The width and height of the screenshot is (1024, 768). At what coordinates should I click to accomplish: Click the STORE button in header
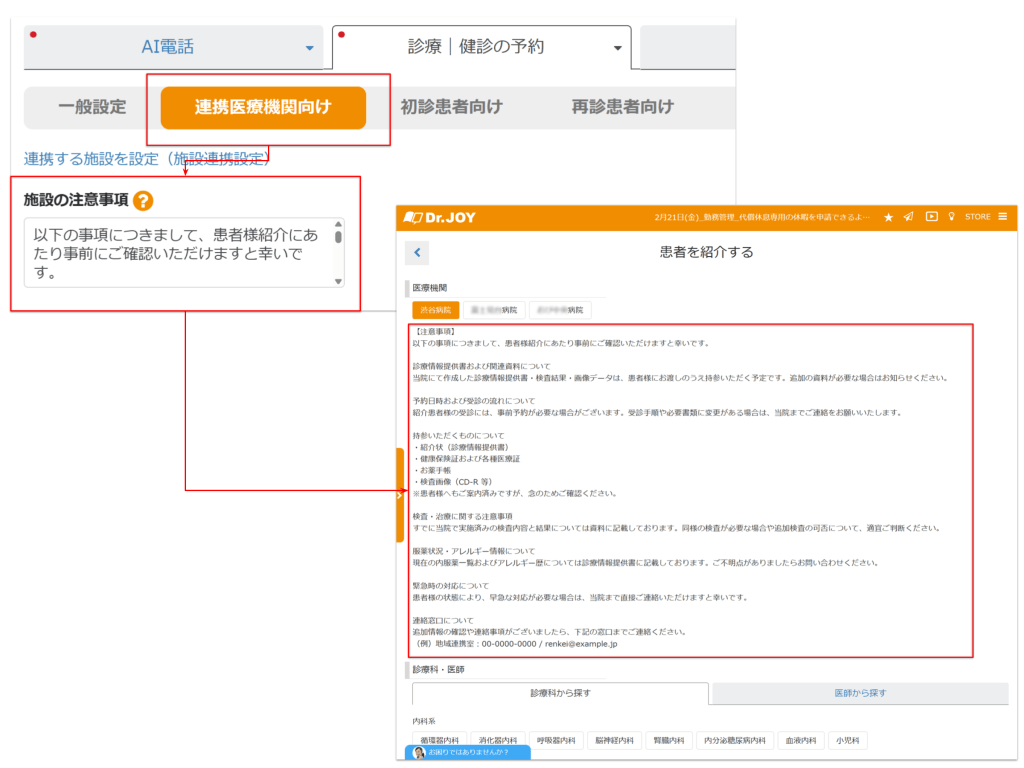(x=977, y=217)
